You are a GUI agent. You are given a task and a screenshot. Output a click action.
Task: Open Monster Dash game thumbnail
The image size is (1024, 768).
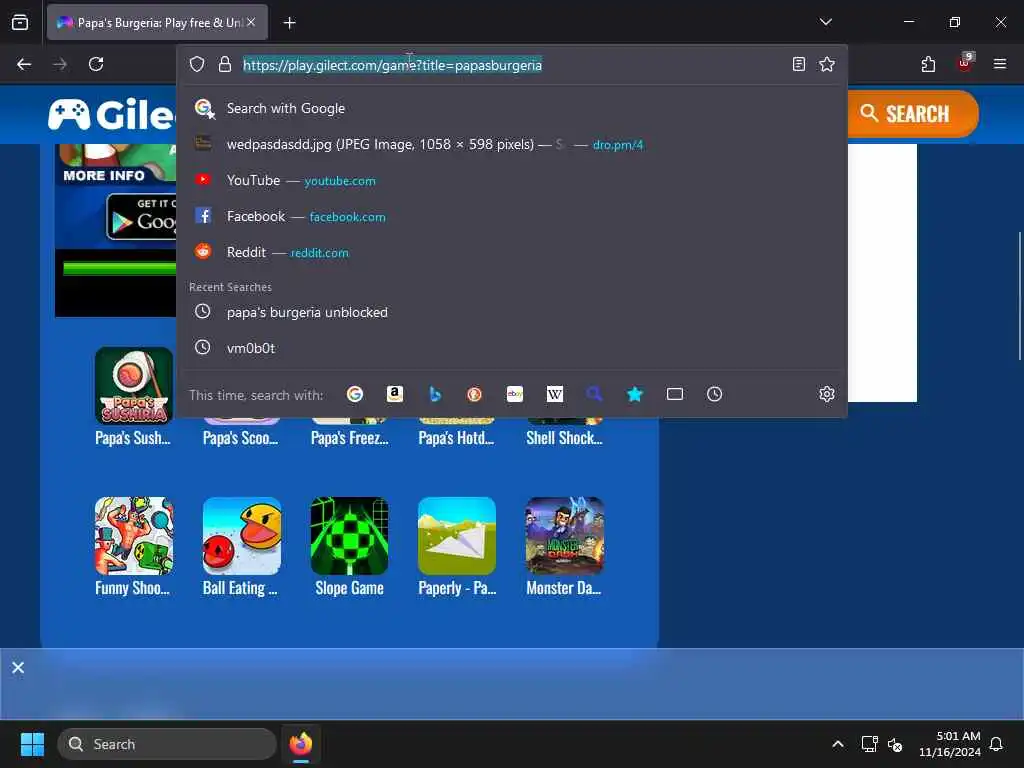pos(564,536)
